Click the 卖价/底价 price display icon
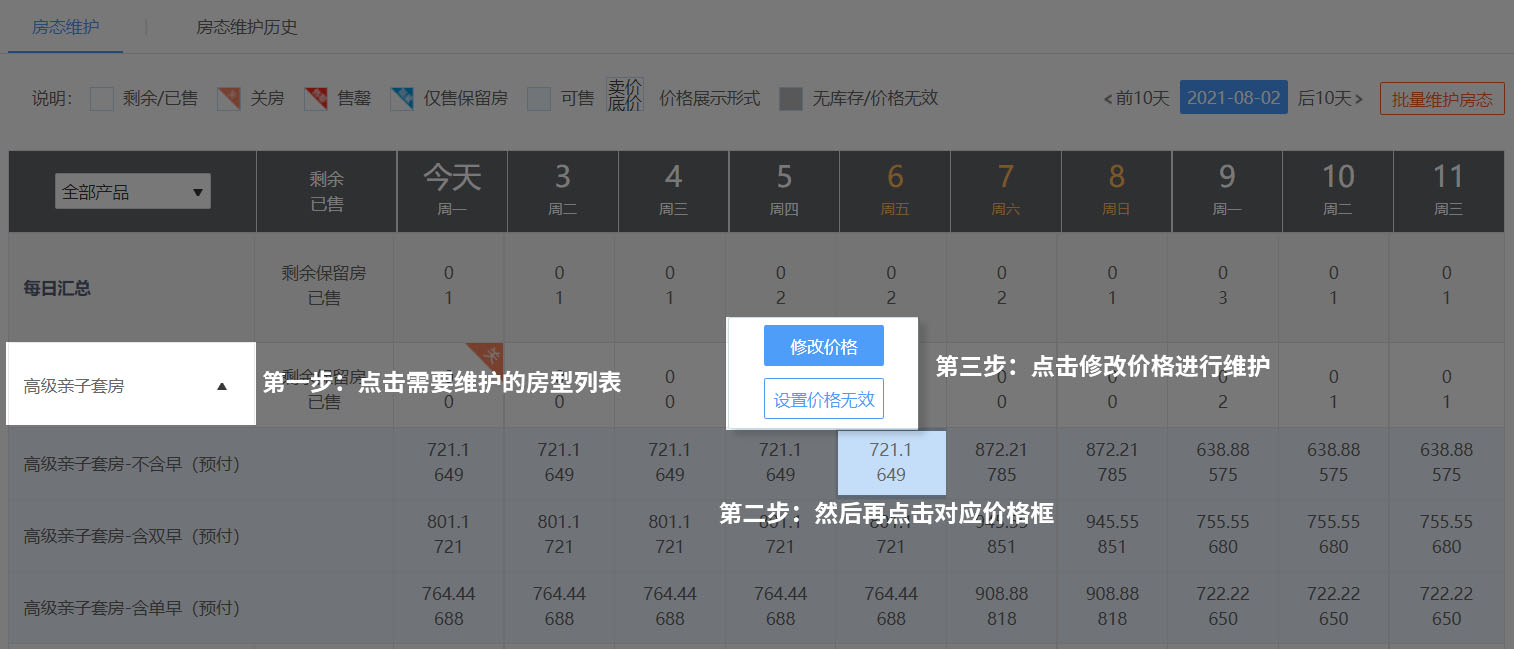 626,96
